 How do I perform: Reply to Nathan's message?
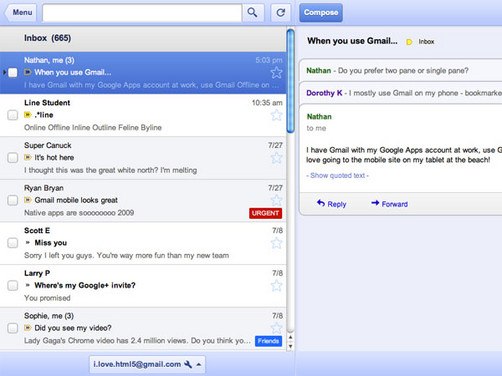[331, 204]
